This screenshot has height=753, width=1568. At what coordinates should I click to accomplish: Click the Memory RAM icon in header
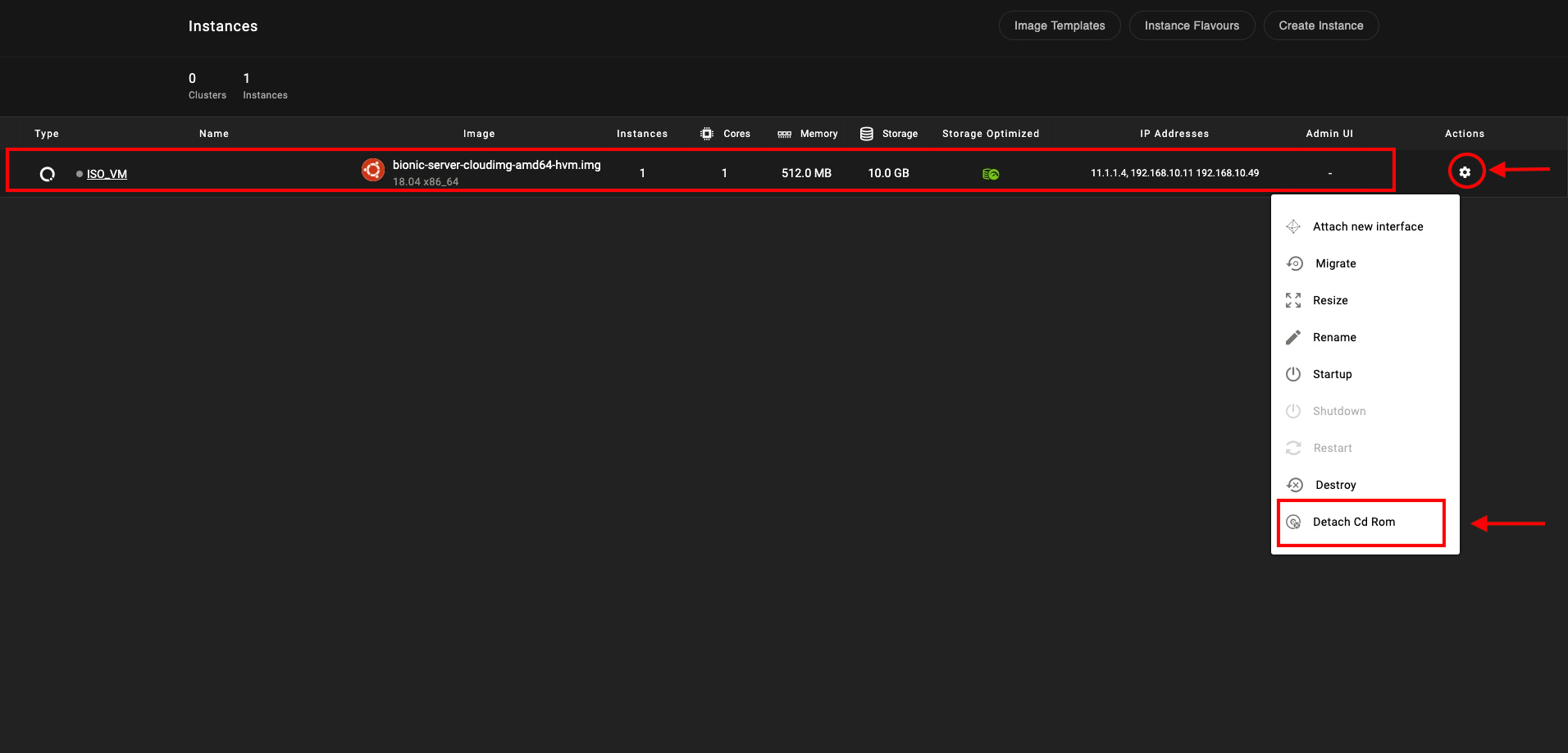785,135
